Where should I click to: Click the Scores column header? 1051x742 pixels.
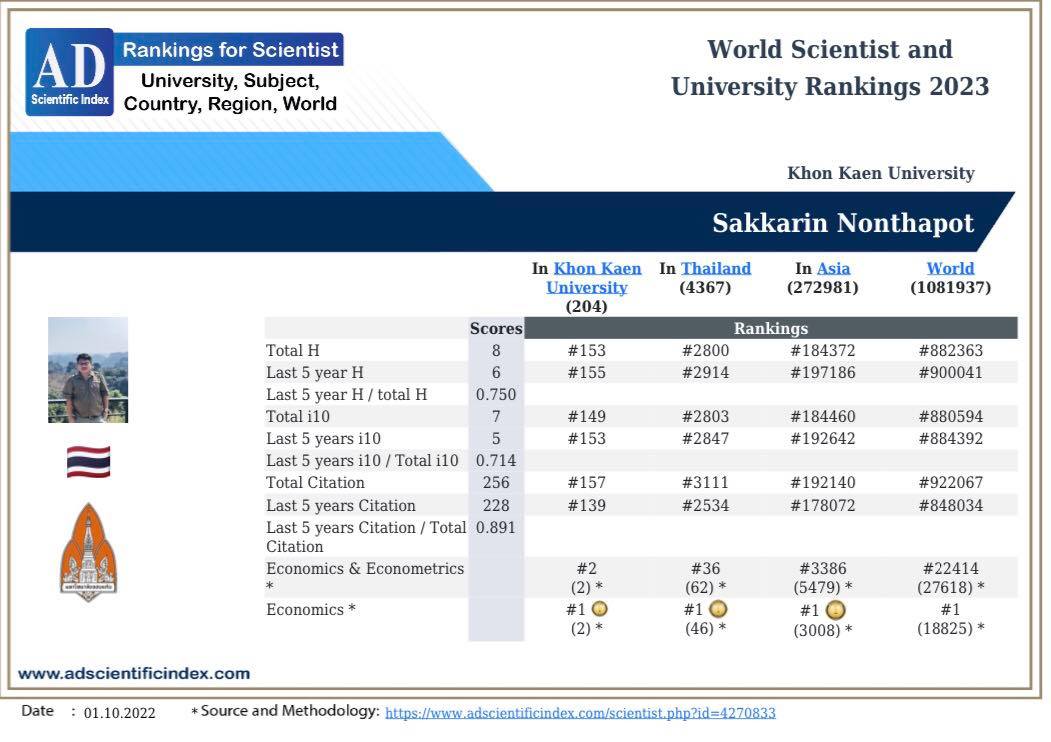coord(496,328)
